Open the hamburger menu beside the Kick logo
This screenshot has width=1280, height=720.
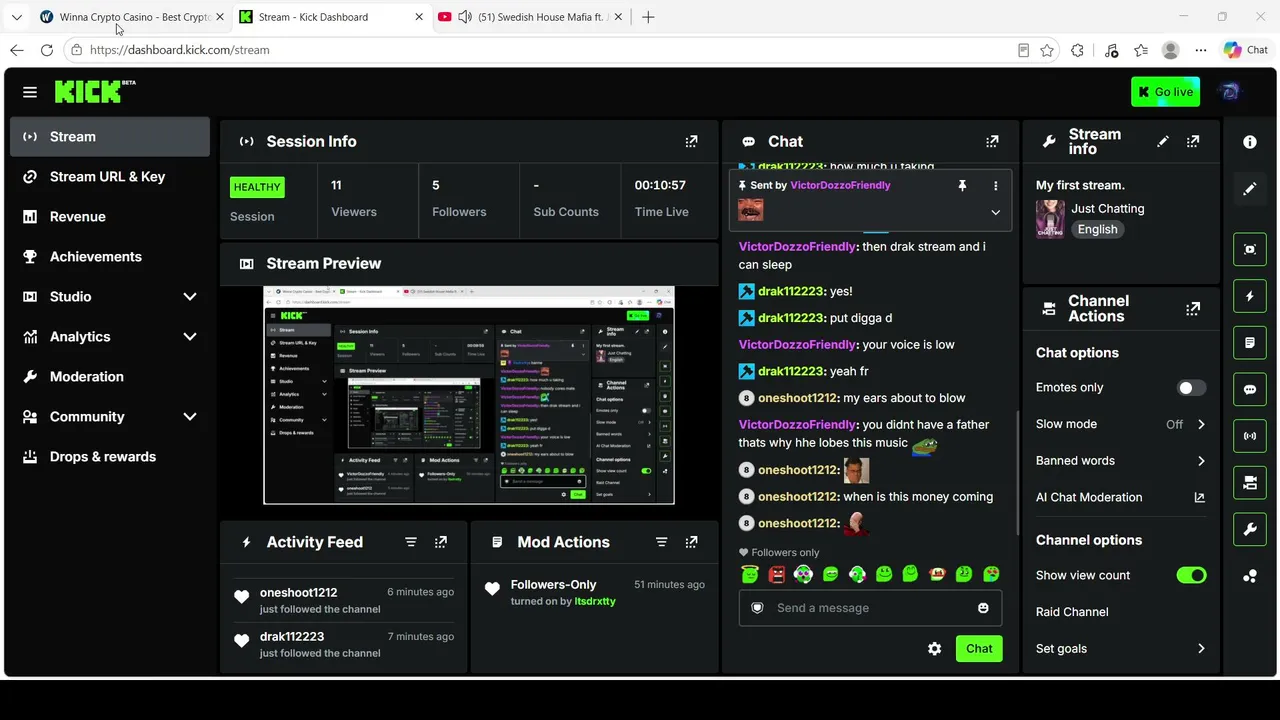(x=30, y=92)
